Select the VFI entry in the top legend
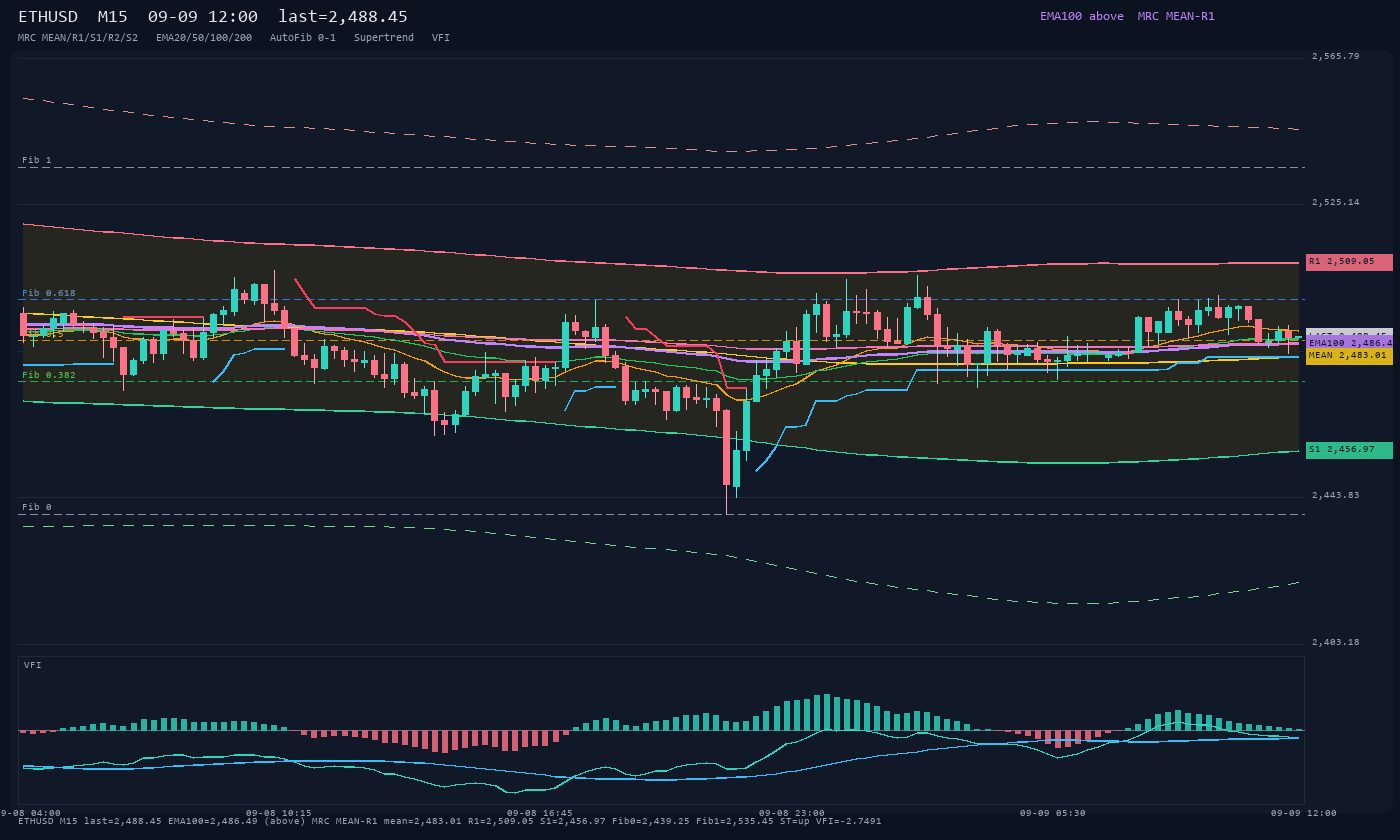Viewport: 1400px width, 840px height. point(441,38)
